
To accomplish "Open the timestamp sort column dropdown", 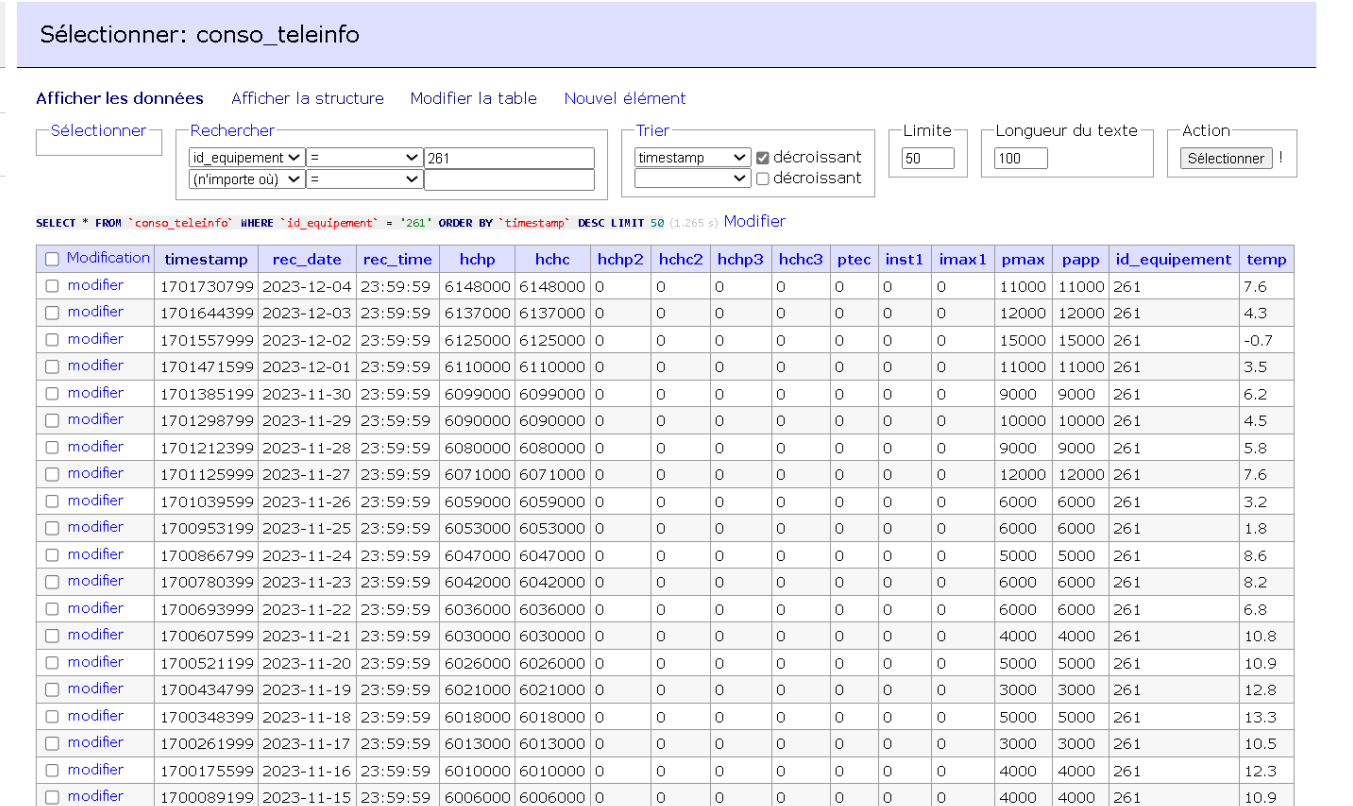I will [692, 158].
